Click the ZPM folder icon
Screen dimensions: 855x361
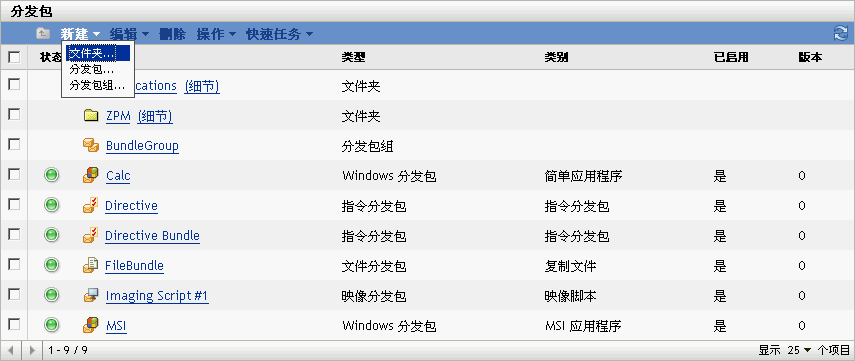(x=91, y=116)
